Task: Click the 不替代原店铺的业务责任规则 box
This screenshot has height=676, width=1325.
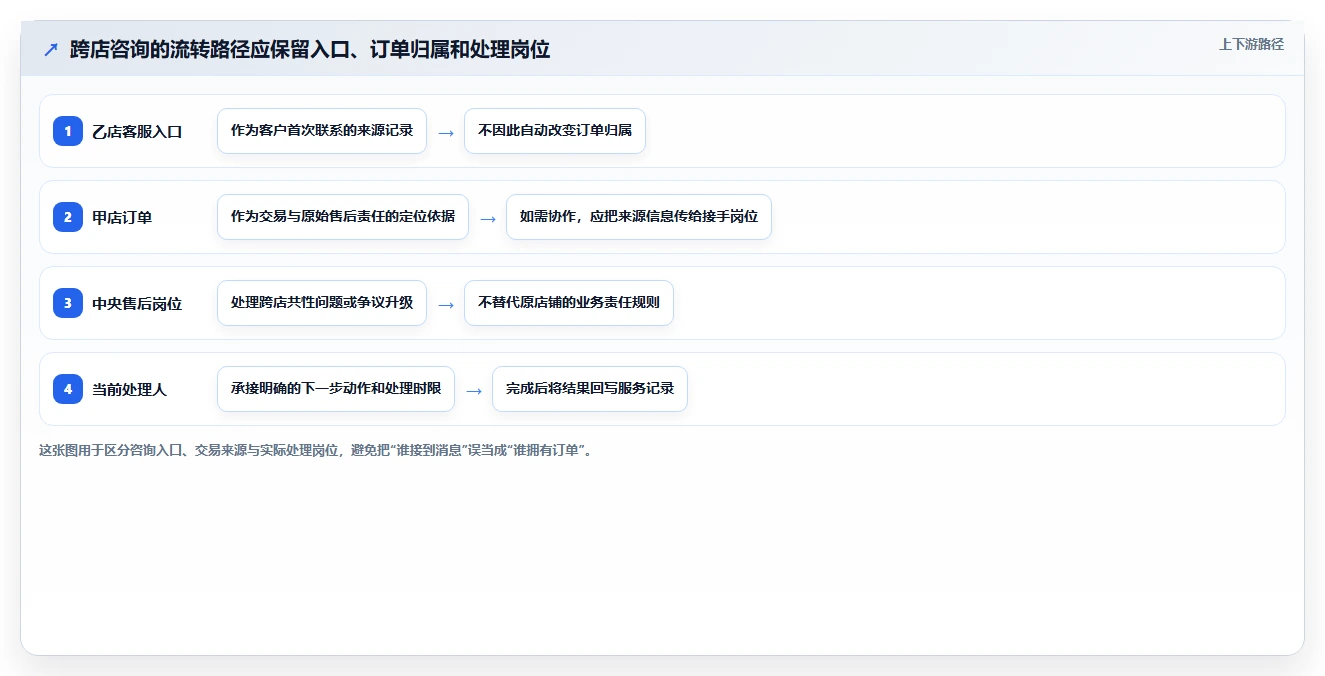Action: click(569, 303)
